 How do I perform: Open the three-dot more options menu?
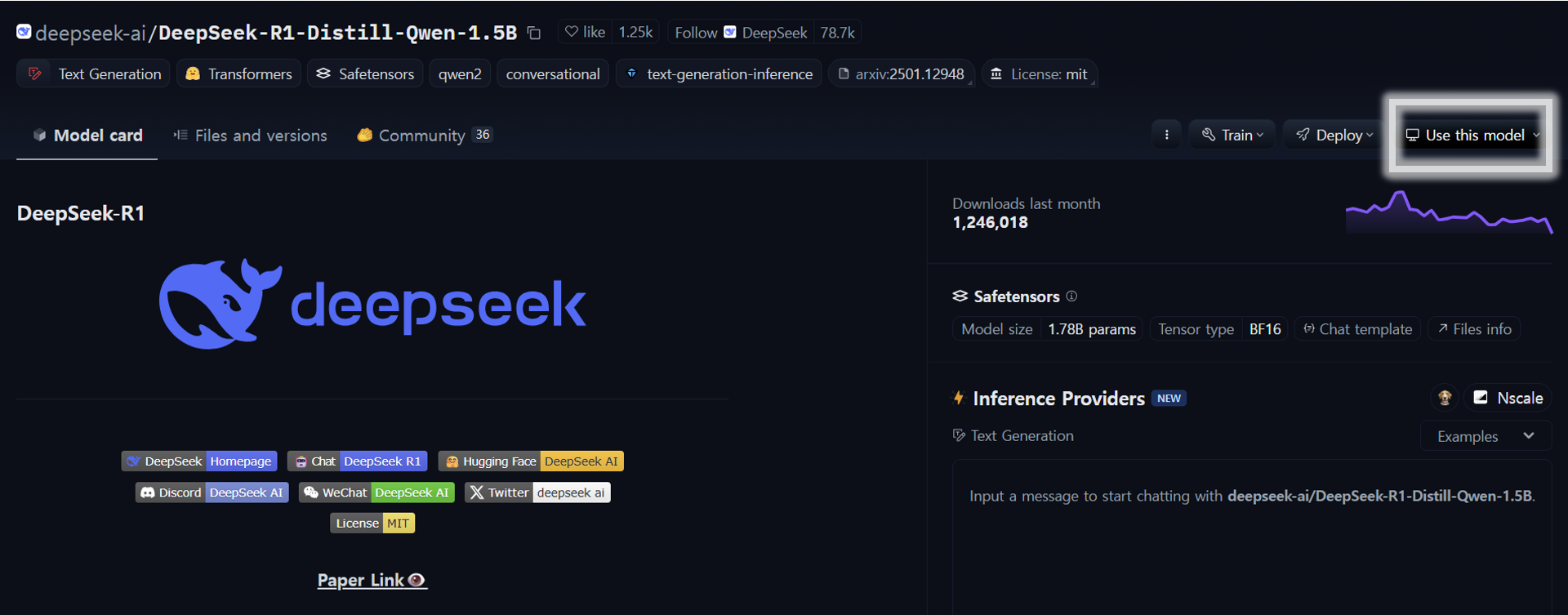tap(1166, 135)
